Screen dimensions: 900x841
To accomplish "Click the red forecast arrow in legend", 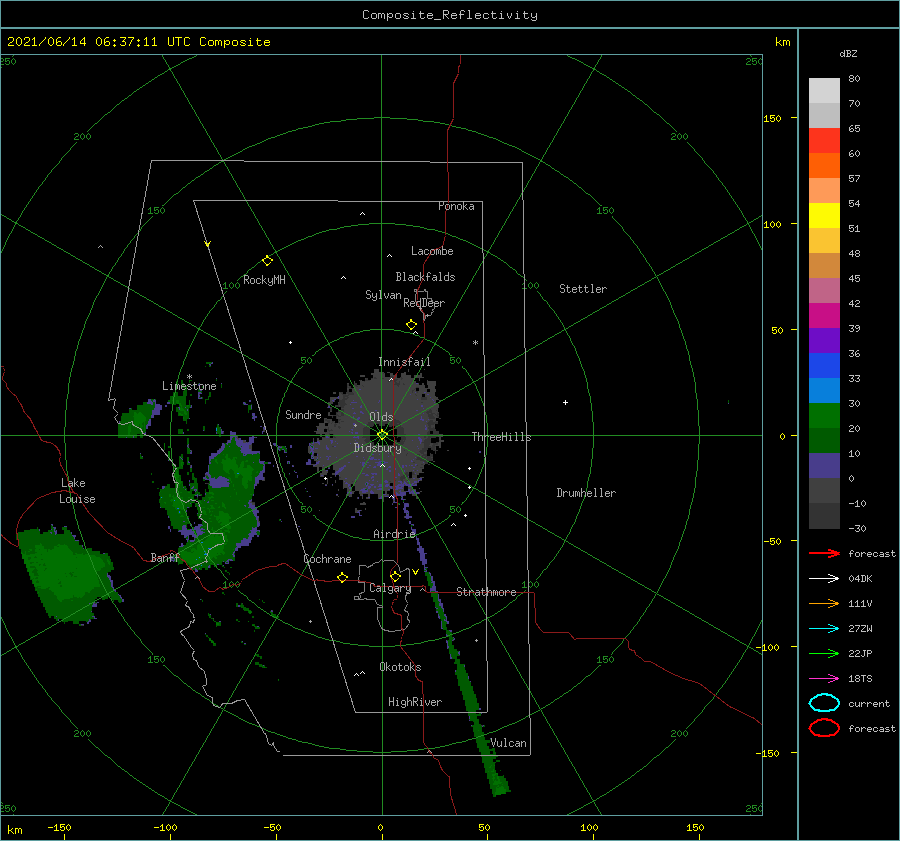I will coord(824,553).
